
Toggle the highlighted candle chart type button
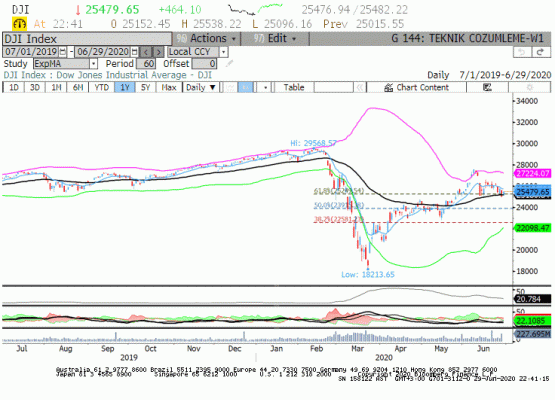245,87
